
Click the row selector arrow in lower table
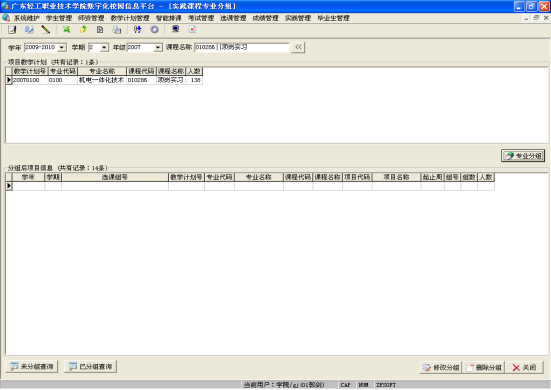[x=9, y=186]
